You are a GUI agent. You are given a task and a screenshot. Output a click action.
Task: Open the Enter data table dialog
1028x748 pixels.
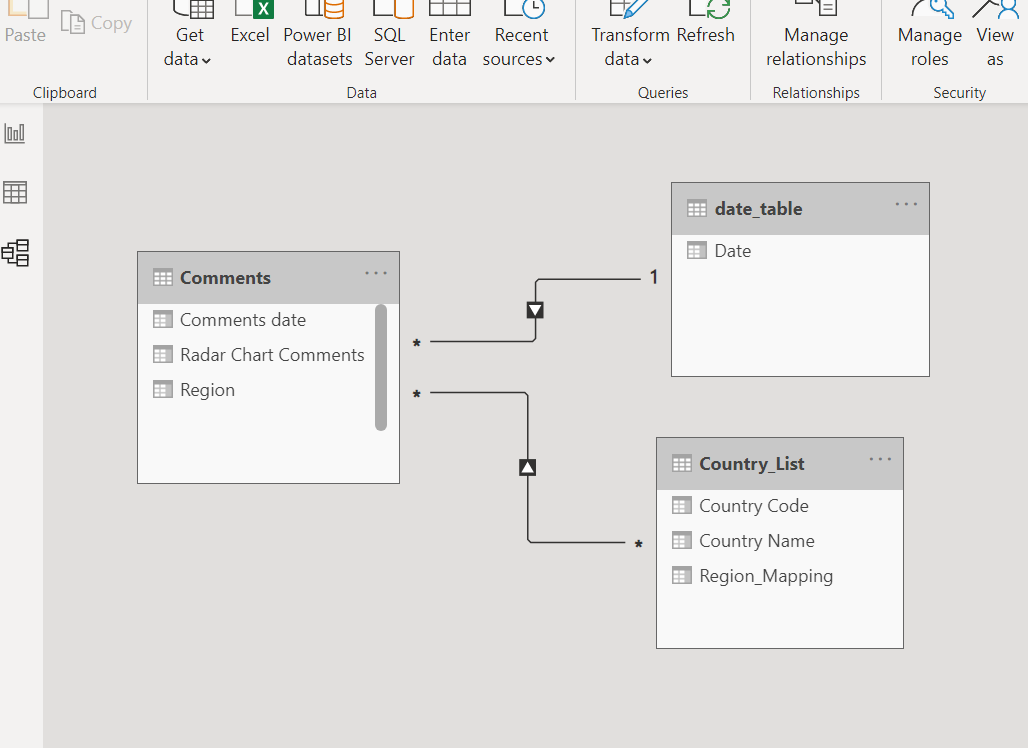coord(450,36)
